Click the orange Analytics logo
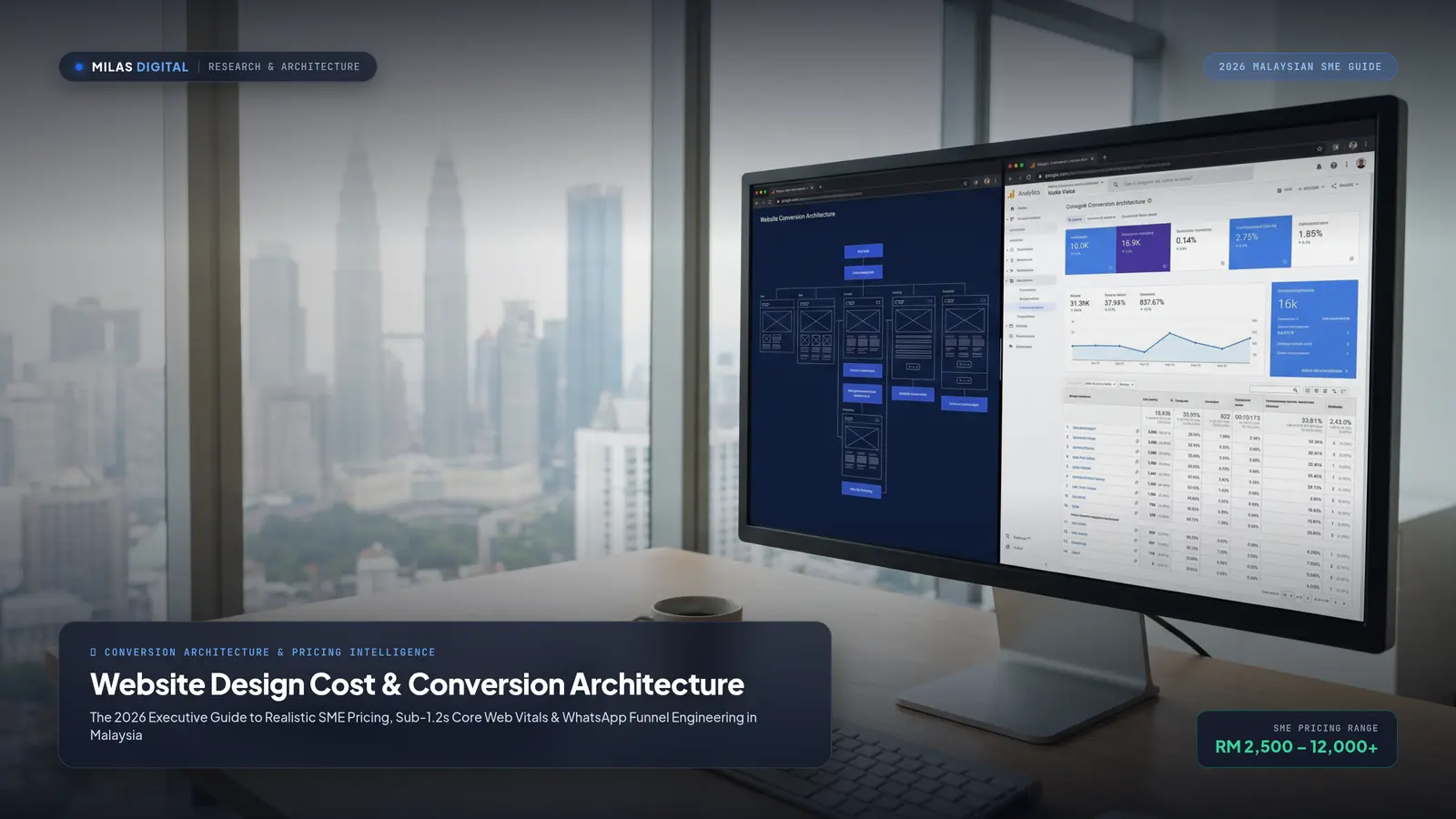Image resolution: width=1456 pixels, height=819 pixels. point(1011,194)
